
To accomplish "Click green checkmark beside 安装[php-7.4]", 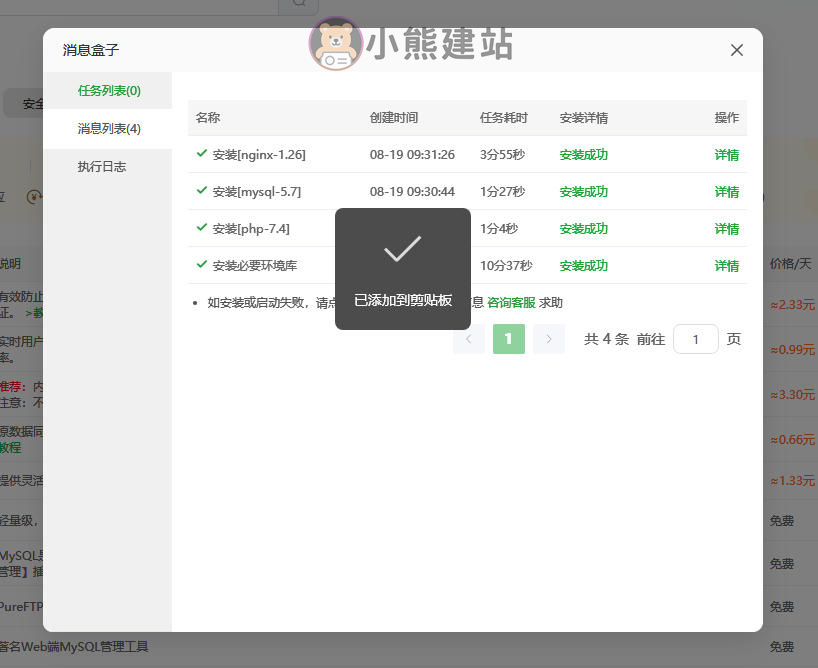I will pyautogui.click(x=202, y=228).
